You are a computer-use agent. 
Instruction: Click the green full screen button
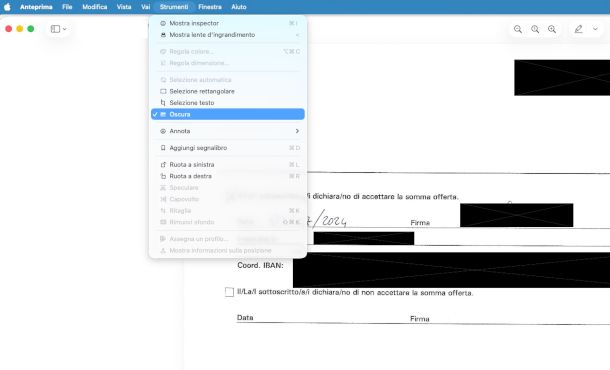click(31, 29)
